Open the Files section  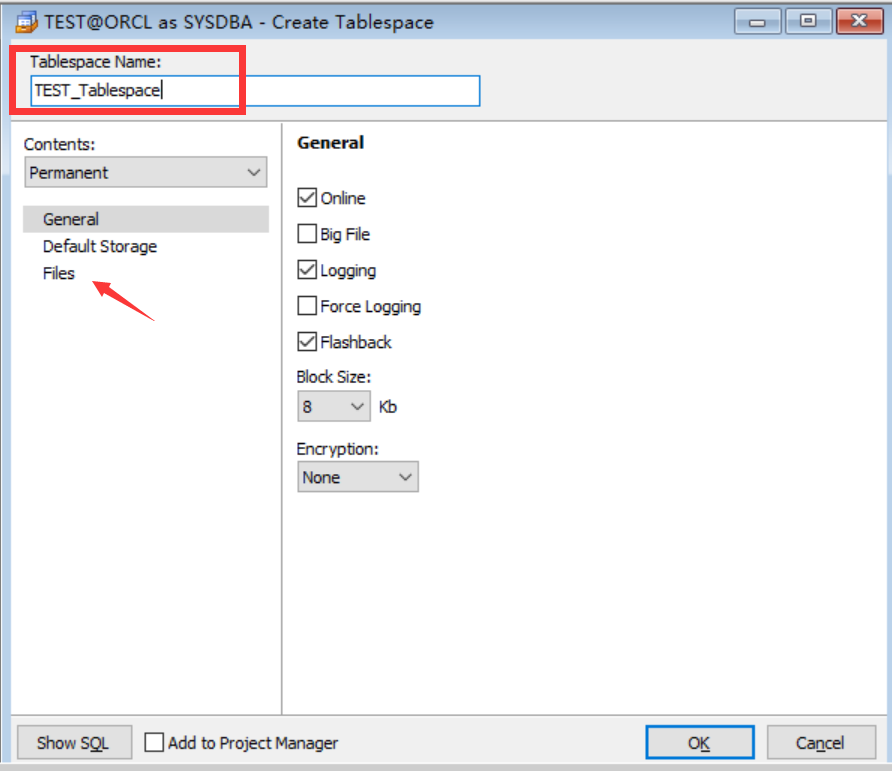coord(59,273)
